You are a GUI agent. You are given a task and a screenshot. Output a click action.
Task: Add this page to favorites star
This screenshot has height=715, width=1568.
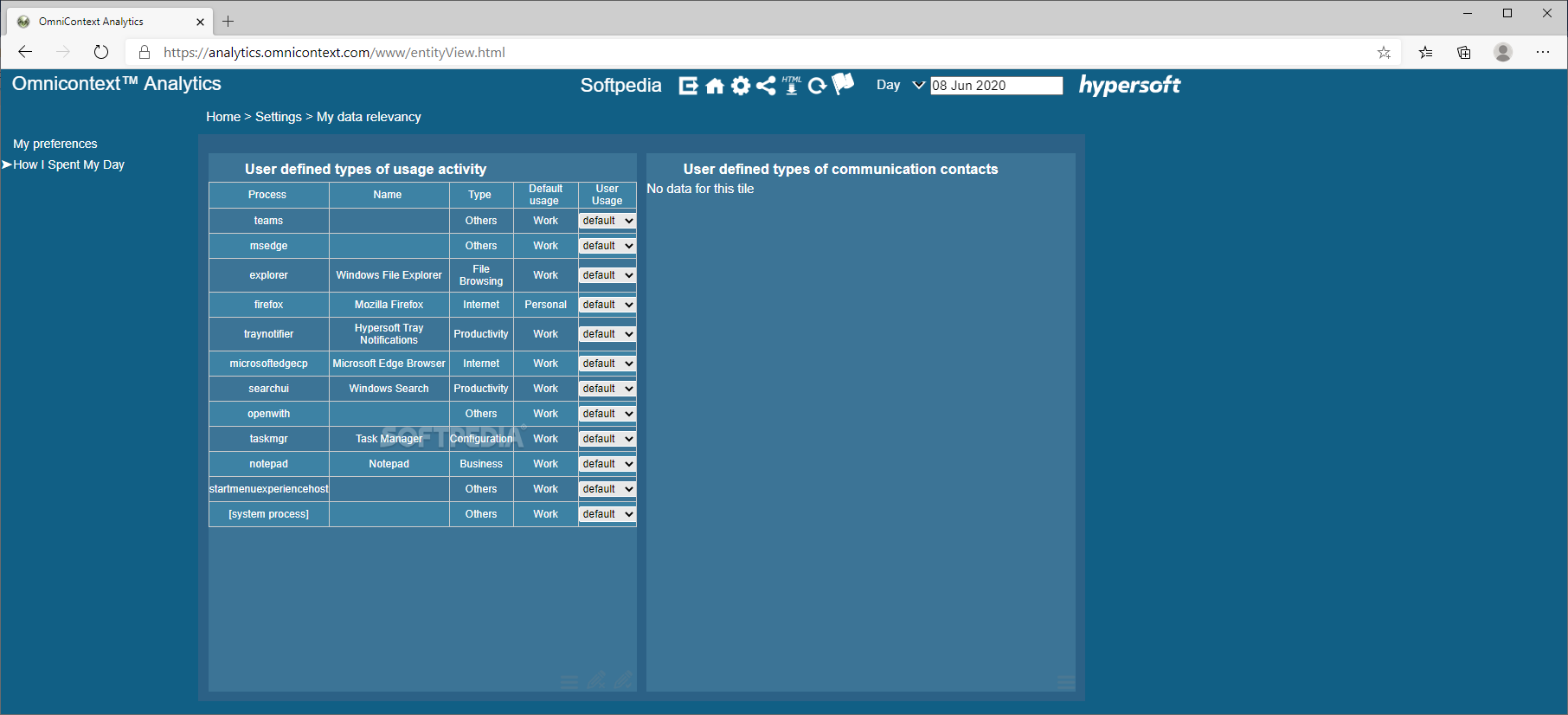pos(1384,52)
